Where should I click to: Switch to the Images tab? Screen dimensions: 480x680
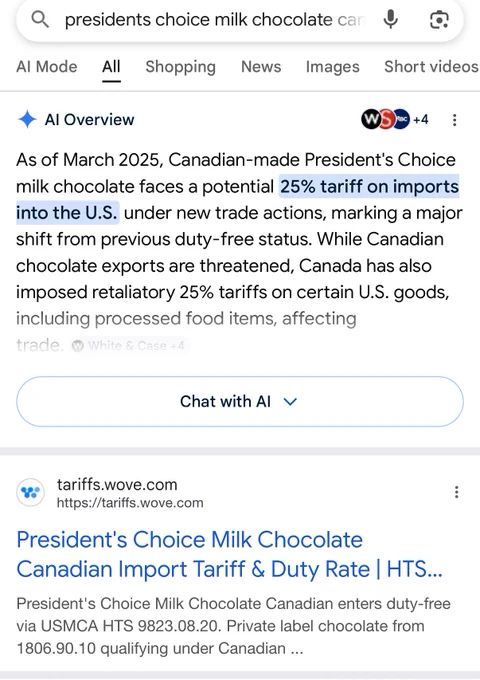coord(333,67)
